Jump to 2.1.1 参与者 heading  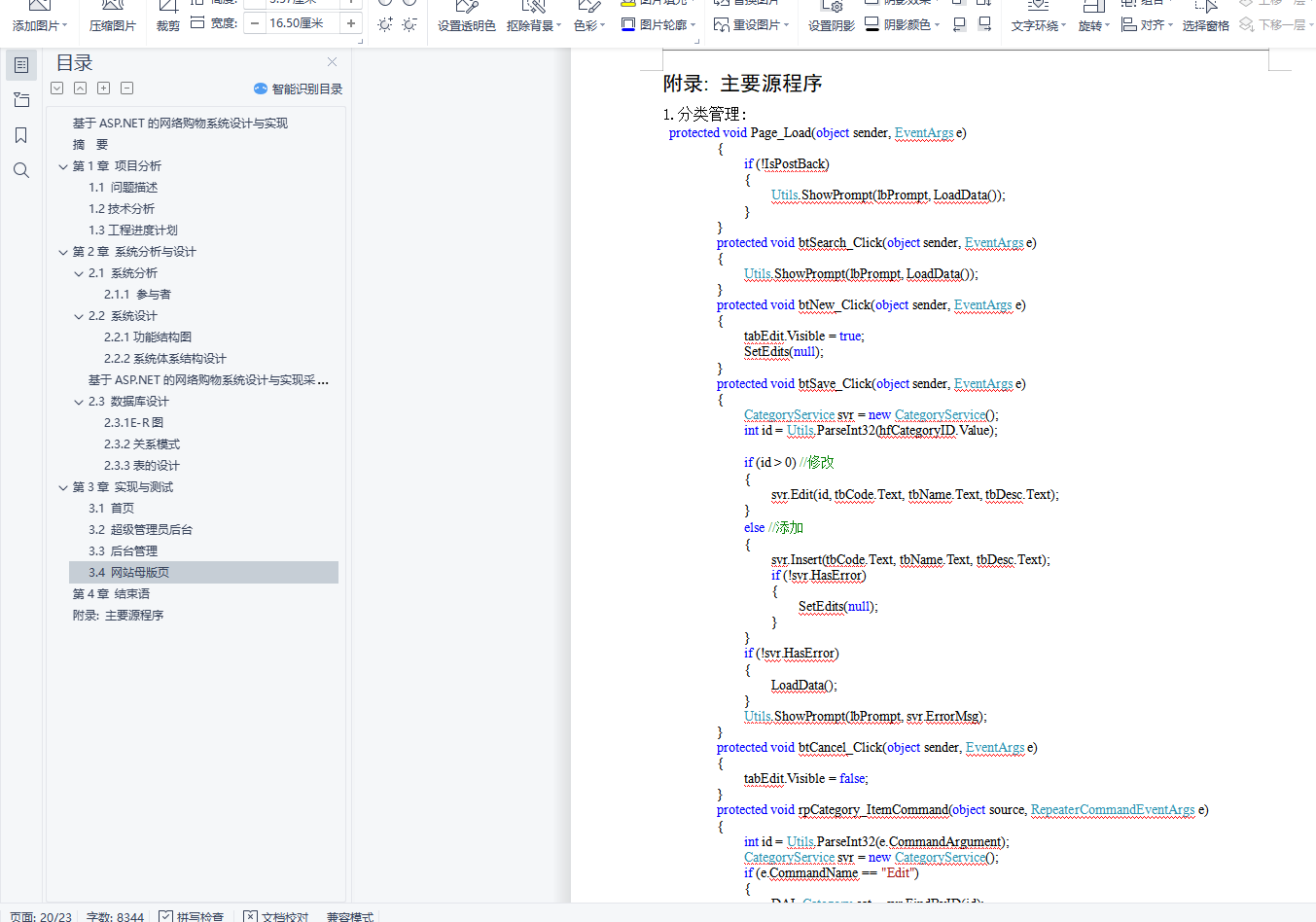coord(137,295)
